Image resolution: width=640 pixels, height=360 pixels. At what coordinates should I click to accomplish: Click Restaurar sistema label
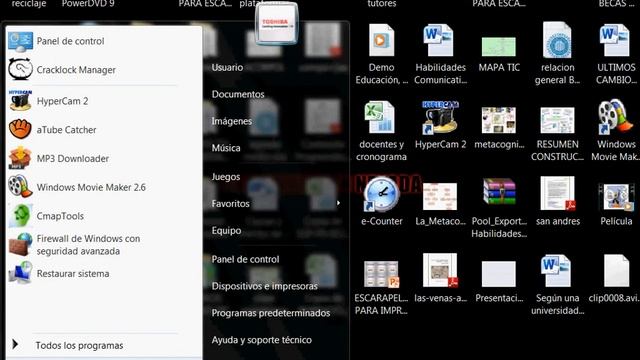pyautogui.click(x=73, y=273)
